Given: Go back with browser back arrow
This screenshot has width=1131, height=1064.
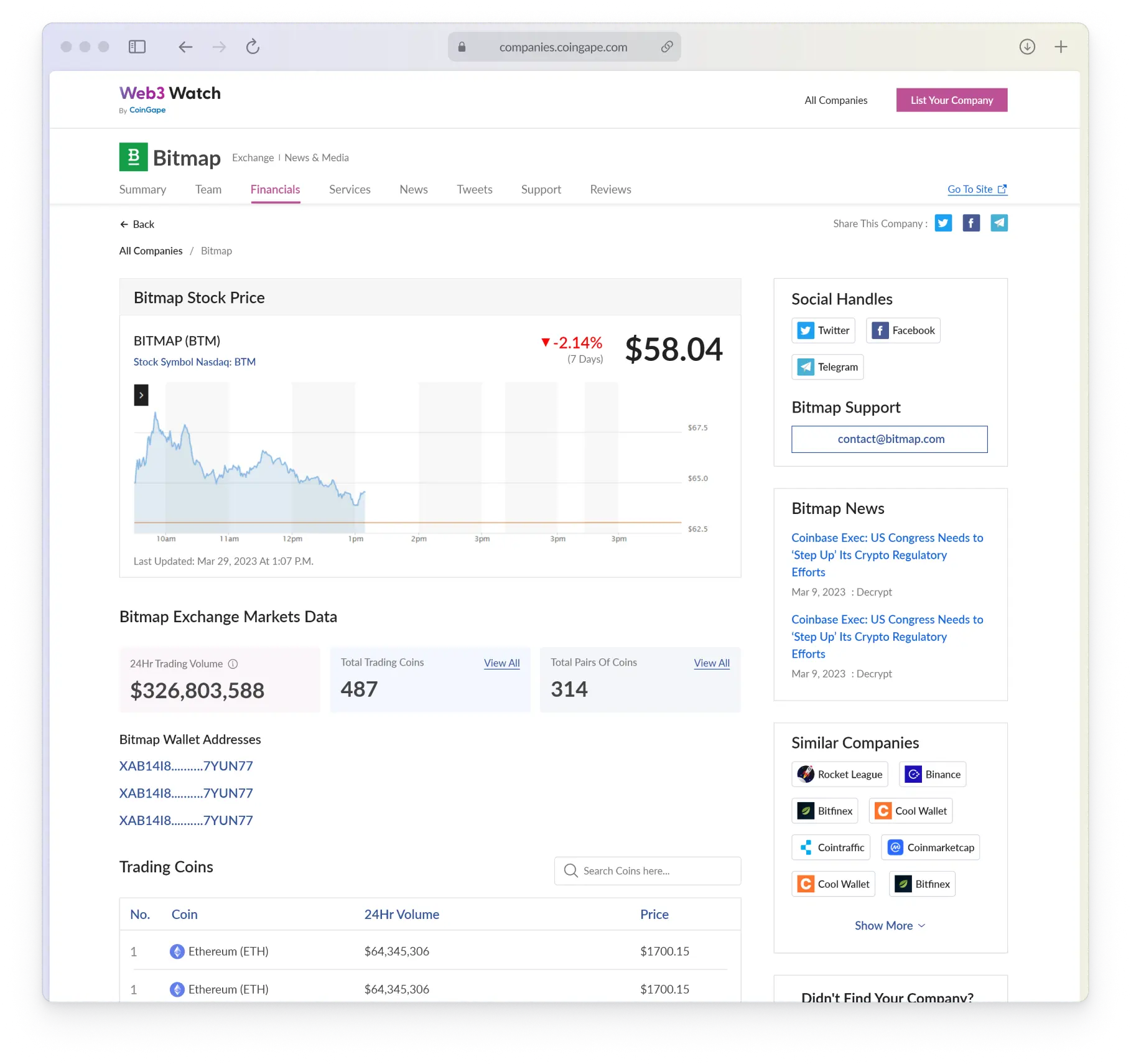Looking at the screenshot, I should pos(185,47).
